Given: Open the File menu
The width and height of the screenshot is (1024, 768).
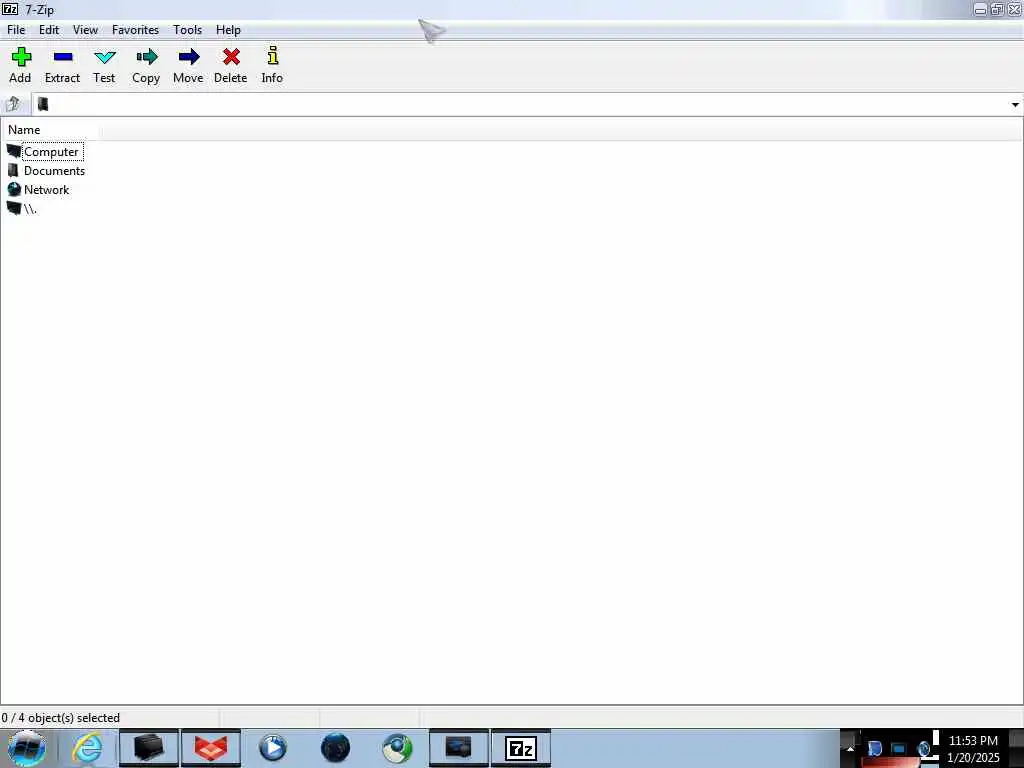Looking at the screenshot, I should pos(16,30).
